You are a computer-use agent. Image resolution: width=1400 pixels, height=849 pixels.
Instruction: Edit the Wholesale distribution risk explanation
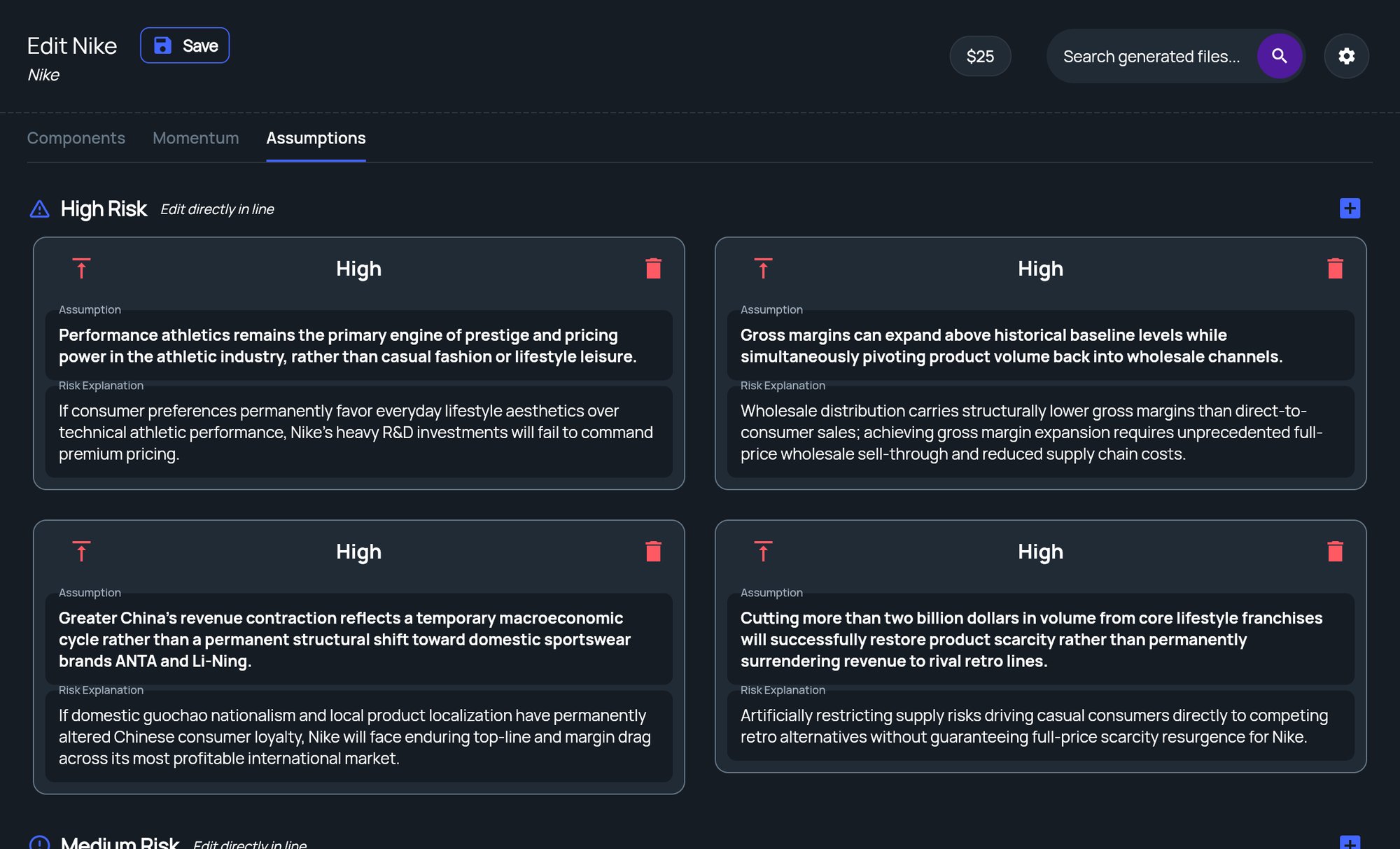click(1040, 432)
